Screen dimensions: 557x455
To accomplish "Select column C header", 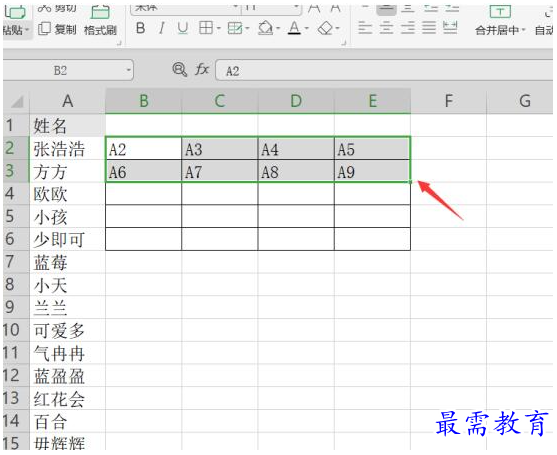I will (x=220, y=101).
